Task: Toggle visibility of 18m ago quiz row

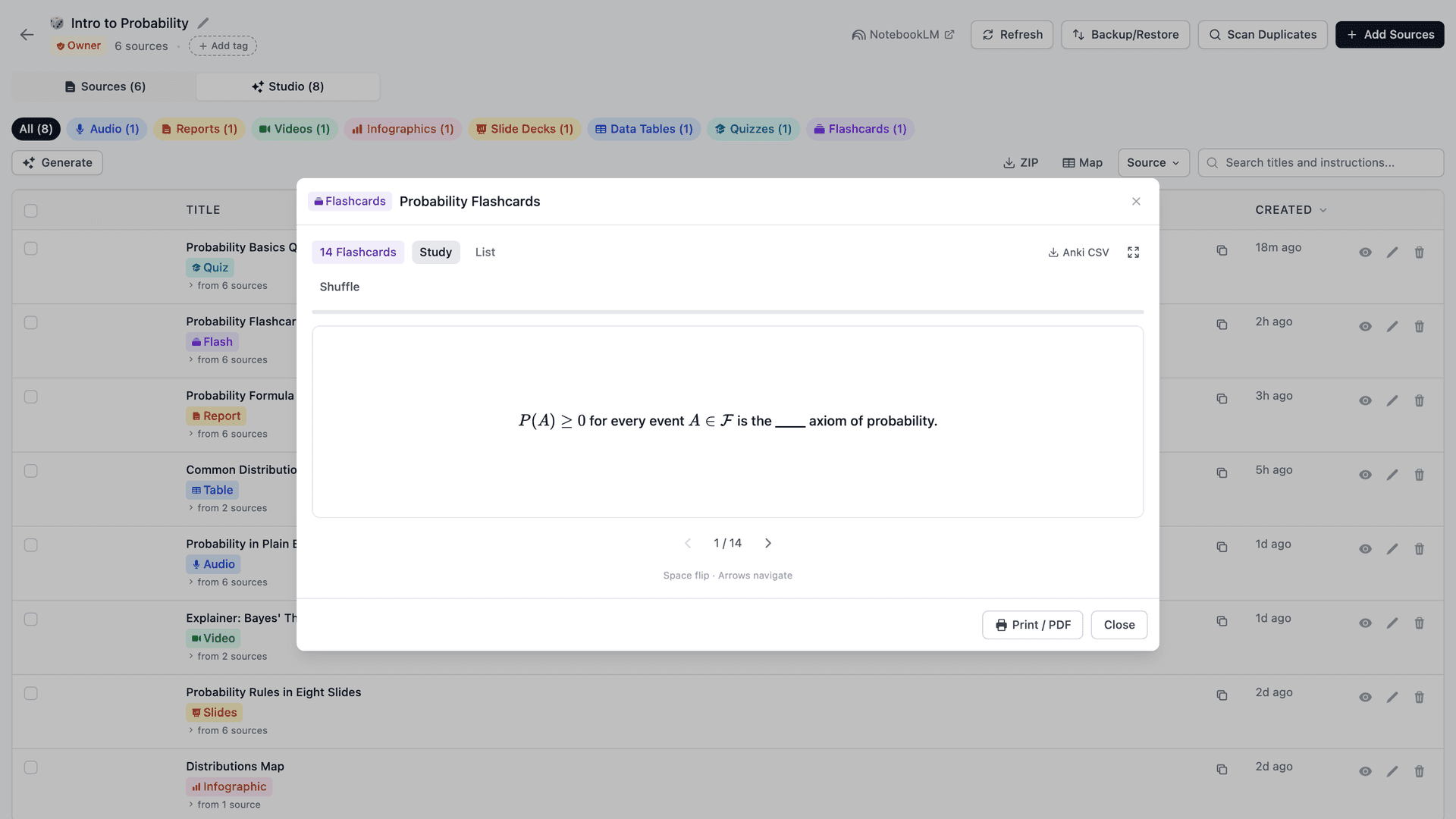Action: pos(1365,253)
